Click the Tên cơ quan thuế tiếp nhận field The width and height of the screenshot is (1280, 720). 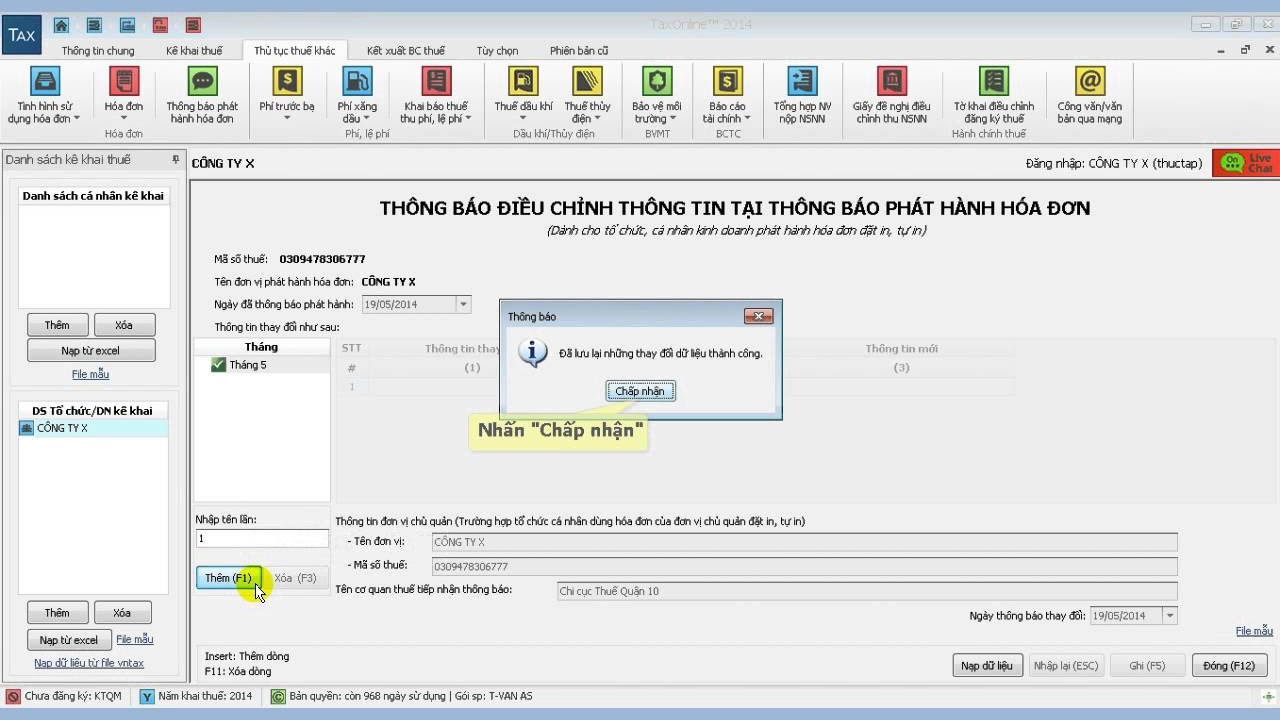[x=867, y=591]
